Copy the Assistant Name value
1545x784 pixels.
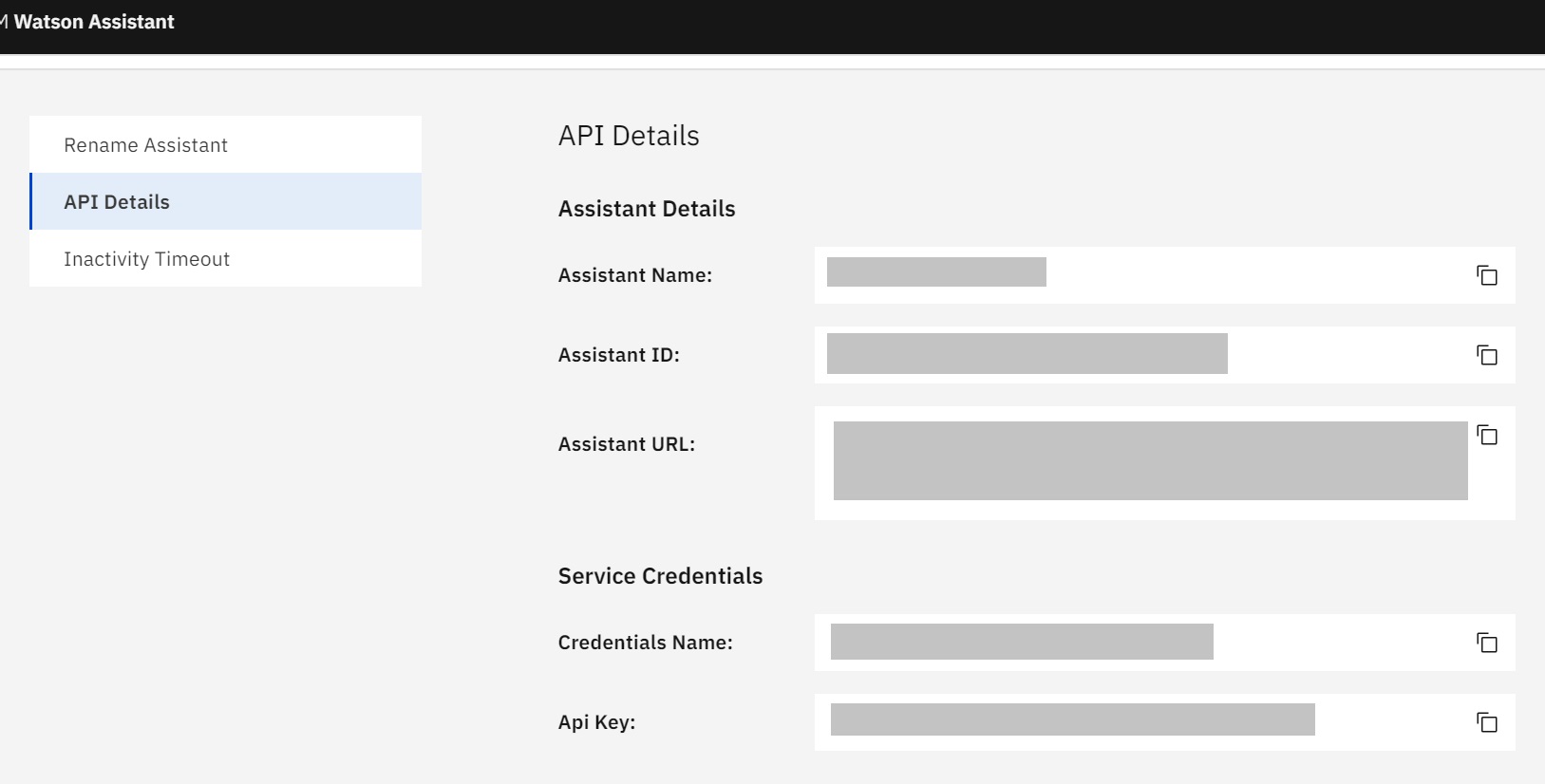coord(1487,275)
